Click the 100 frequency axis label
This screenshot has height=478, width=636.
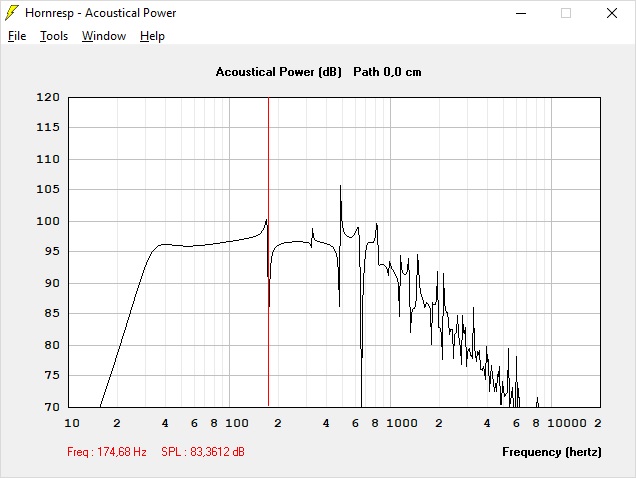pos(237,423)
